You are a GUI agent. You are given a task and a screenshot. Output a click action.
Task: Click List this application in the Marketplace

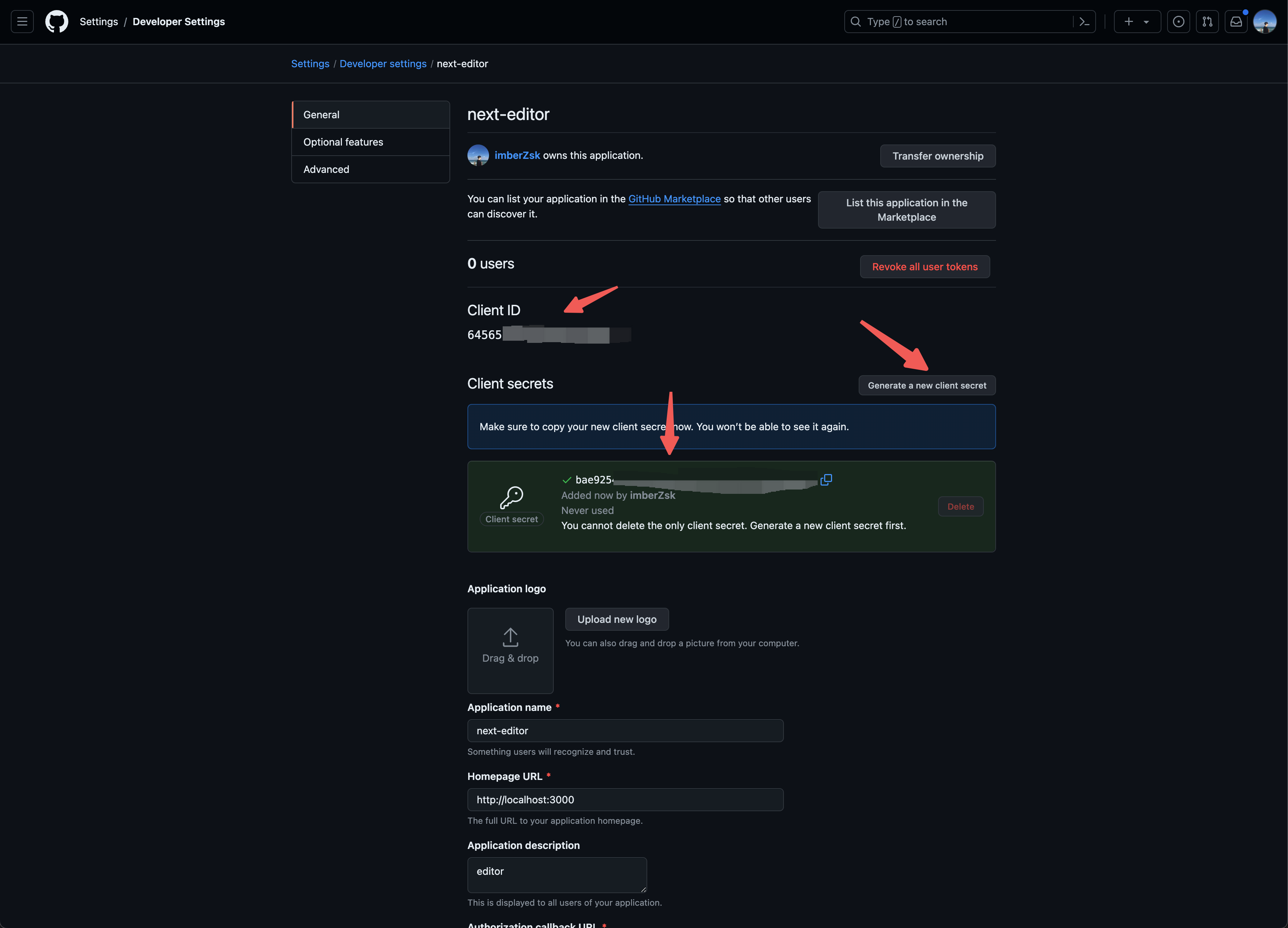click(906, 210)
